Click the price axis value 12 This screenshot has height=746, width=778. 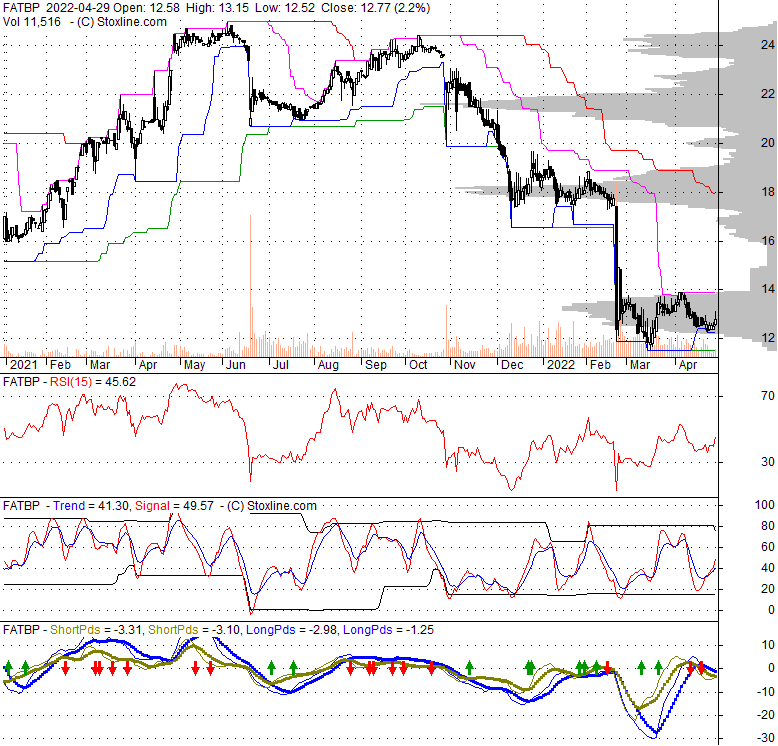768,338
